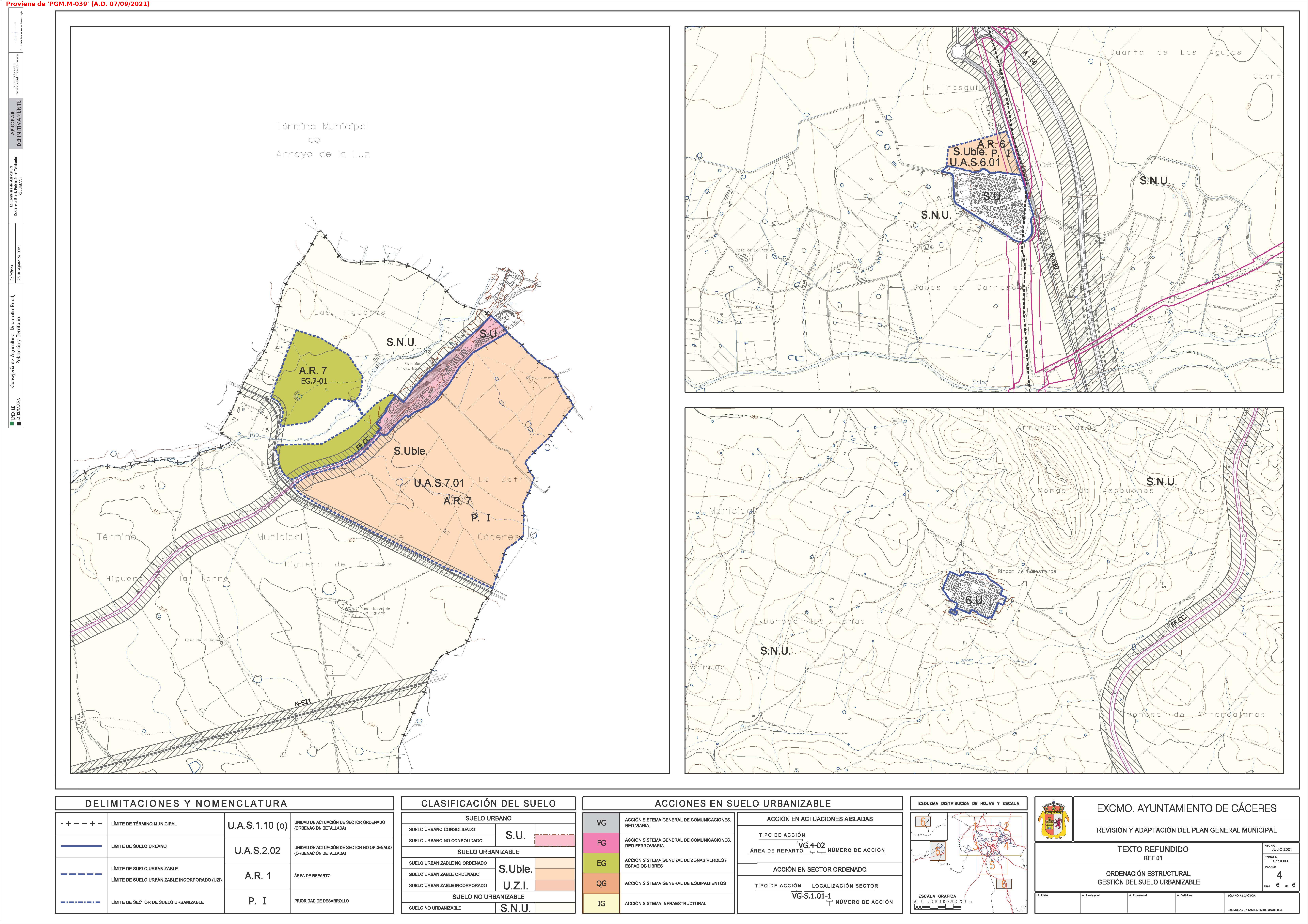Click the Acciones en Suelo Urbanizable heading
Screen dimensions: 1308x924
point(742,804)
